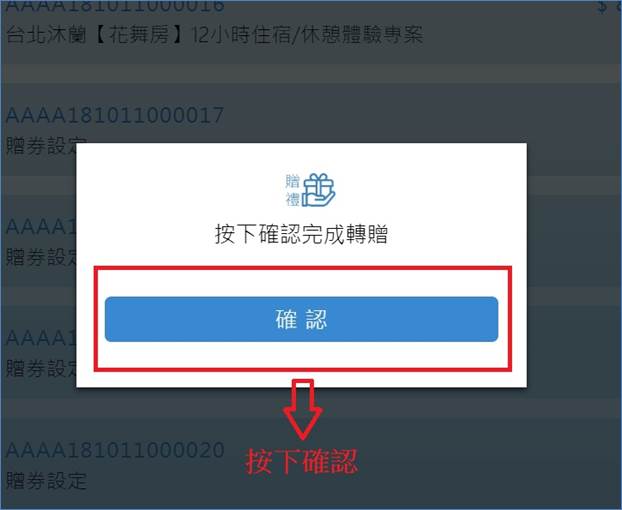Click the blue 確認 button
This screenshot has height=510, width=622.
click(301, 319)
